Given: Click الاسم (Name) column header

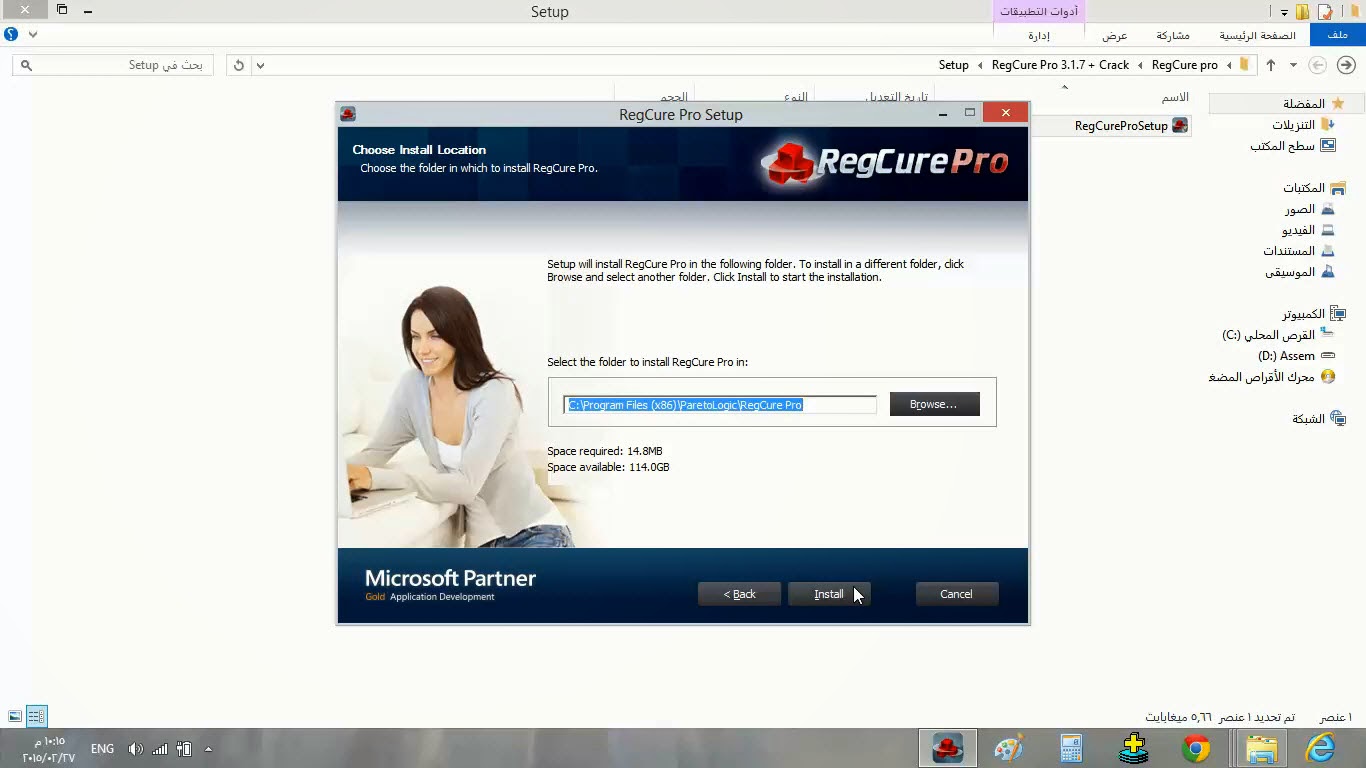Looking at the screenshot, I should (1174, 97).
